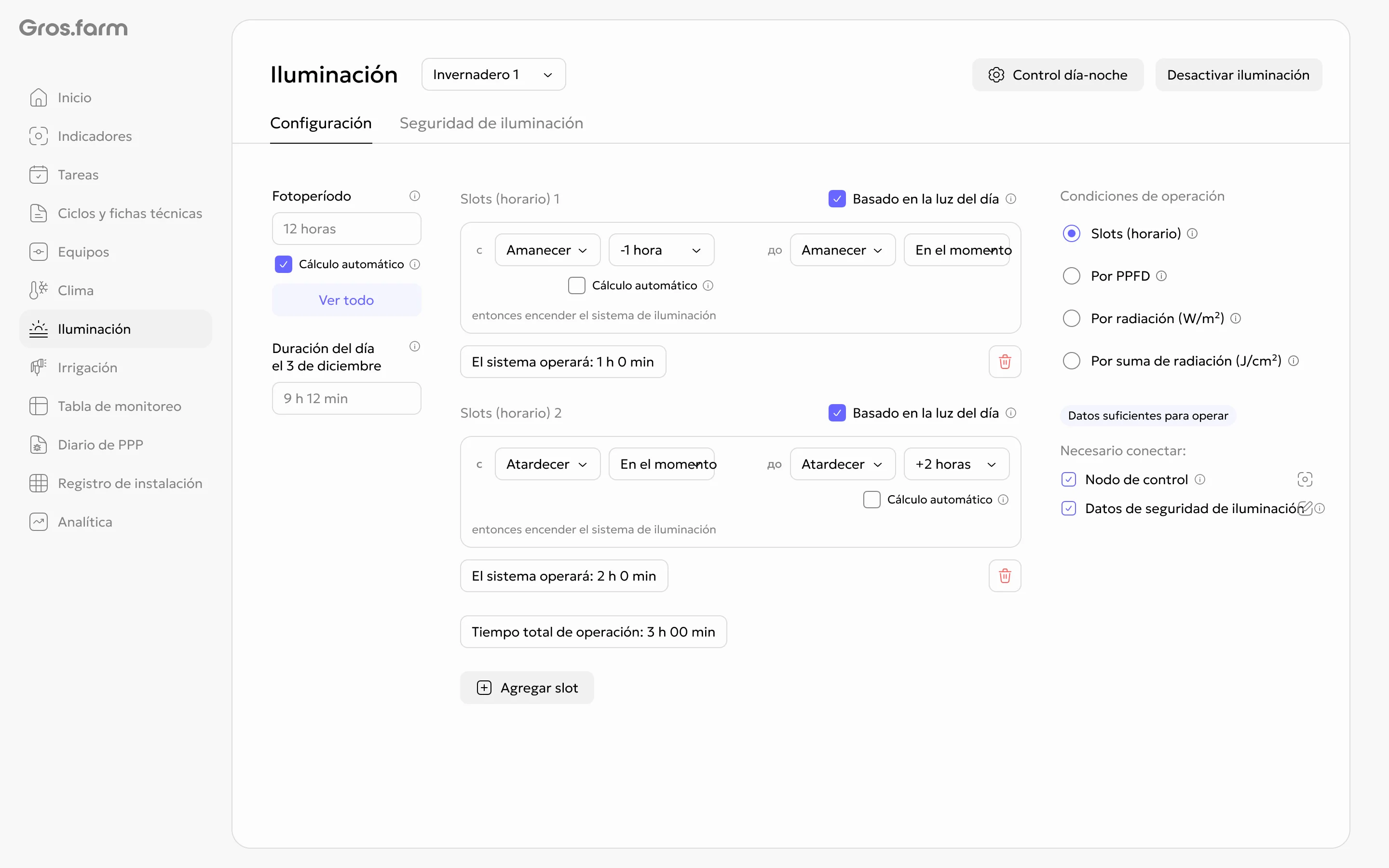Open the Inicio home icon
1389x868 pixels.
(39, 97)
